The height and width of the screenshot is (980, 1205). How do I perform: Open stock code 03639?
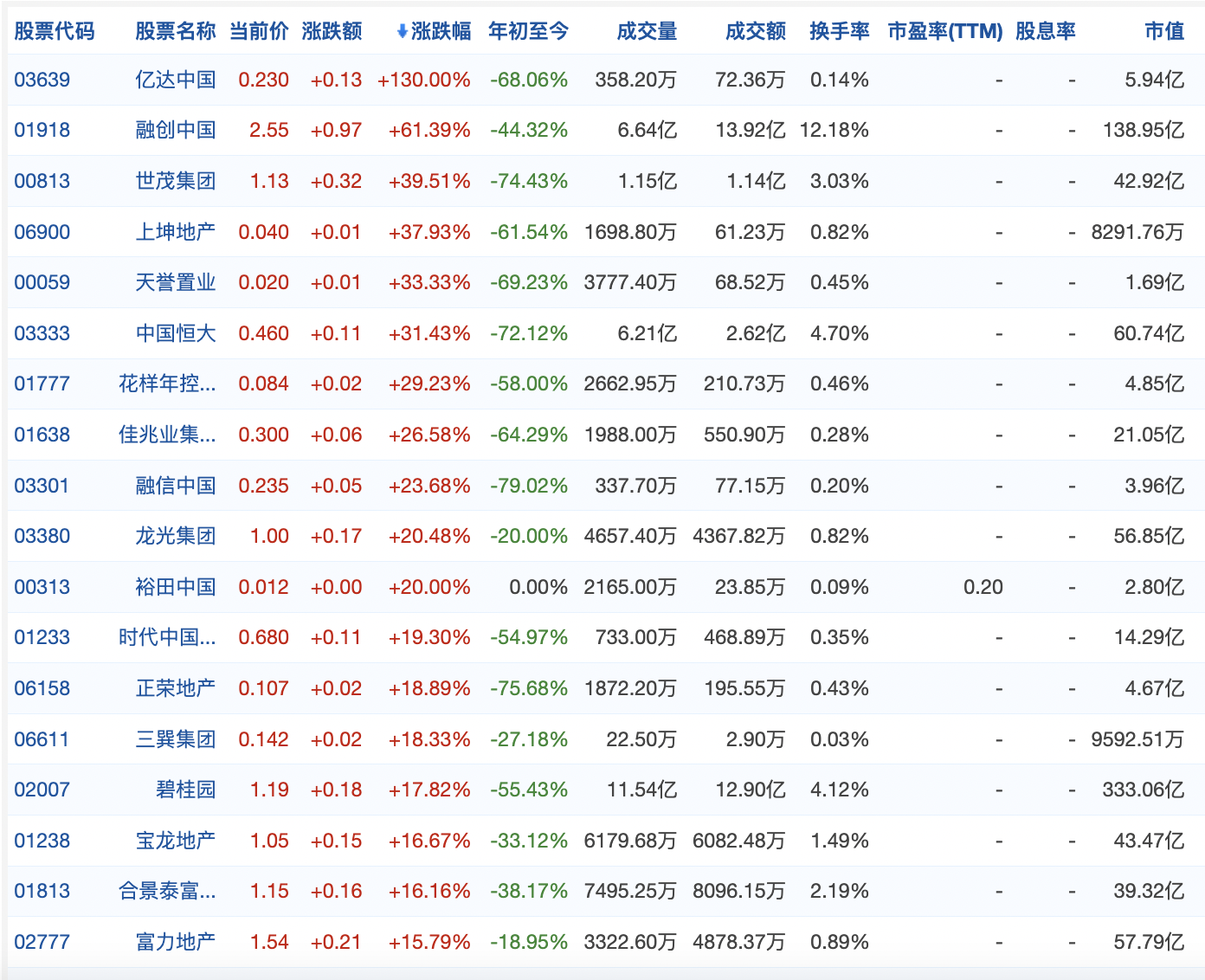(42, 80)
